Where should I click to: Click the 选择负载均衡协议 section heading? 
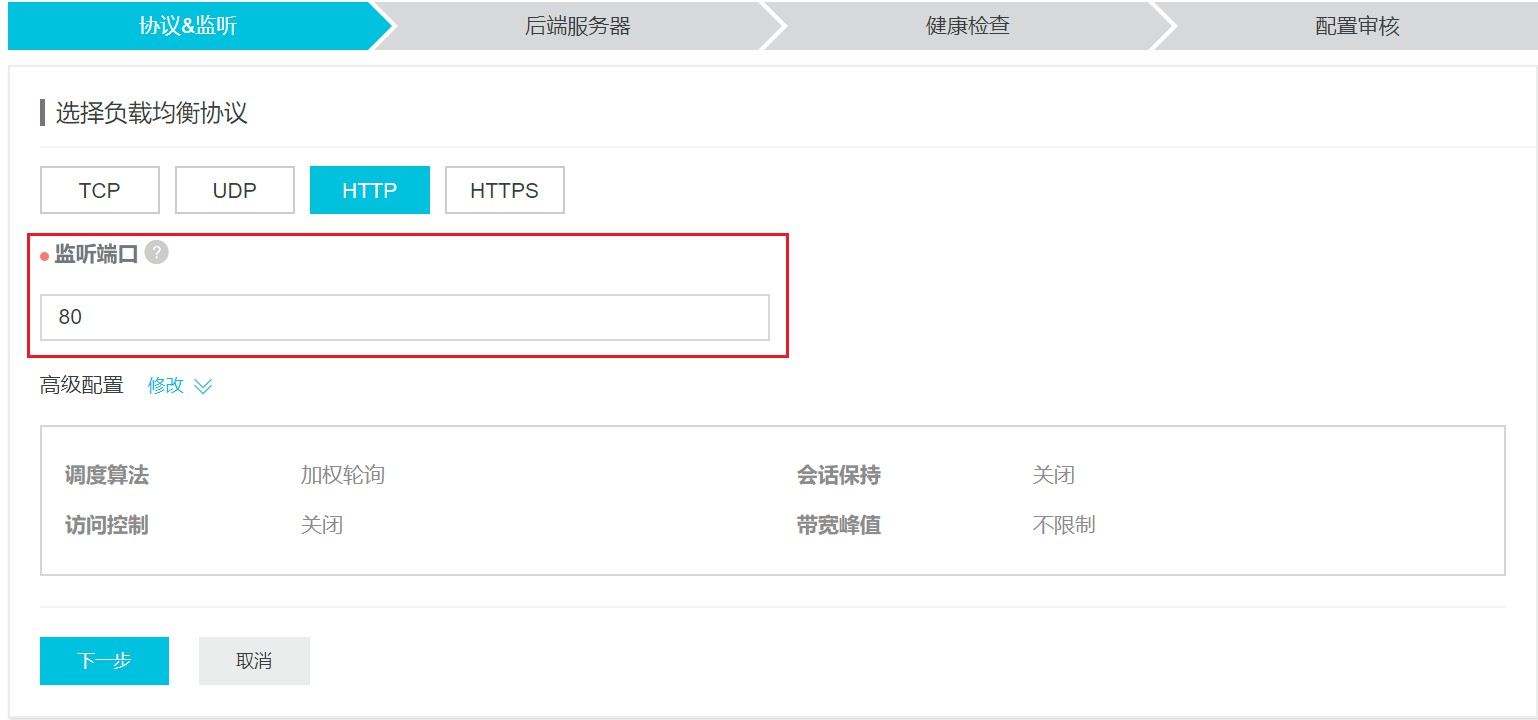tap(151, 113)
